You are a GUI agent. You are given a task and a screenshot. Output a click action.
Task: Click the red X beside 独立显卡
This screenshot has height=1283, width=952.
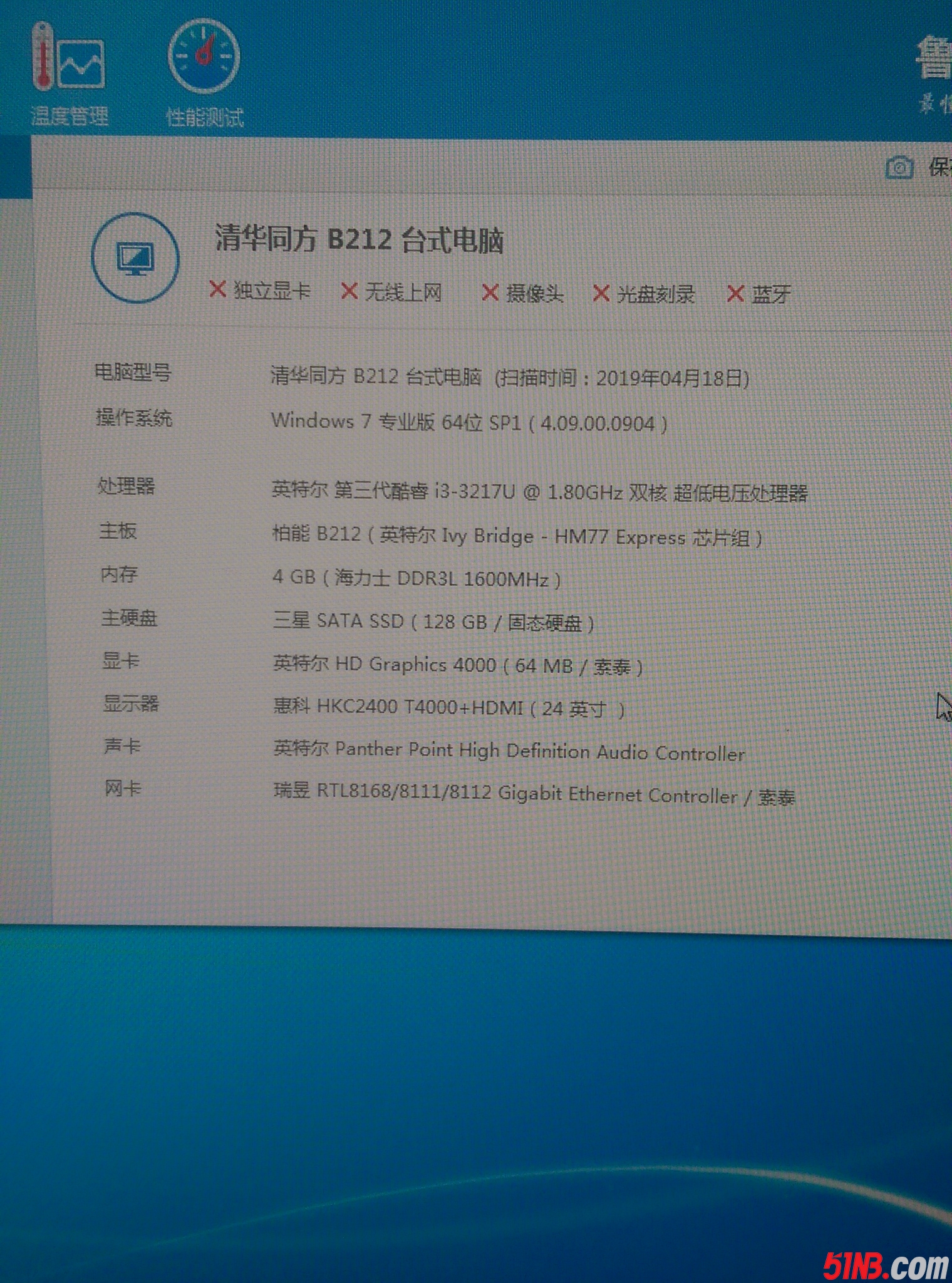point(217,289)
